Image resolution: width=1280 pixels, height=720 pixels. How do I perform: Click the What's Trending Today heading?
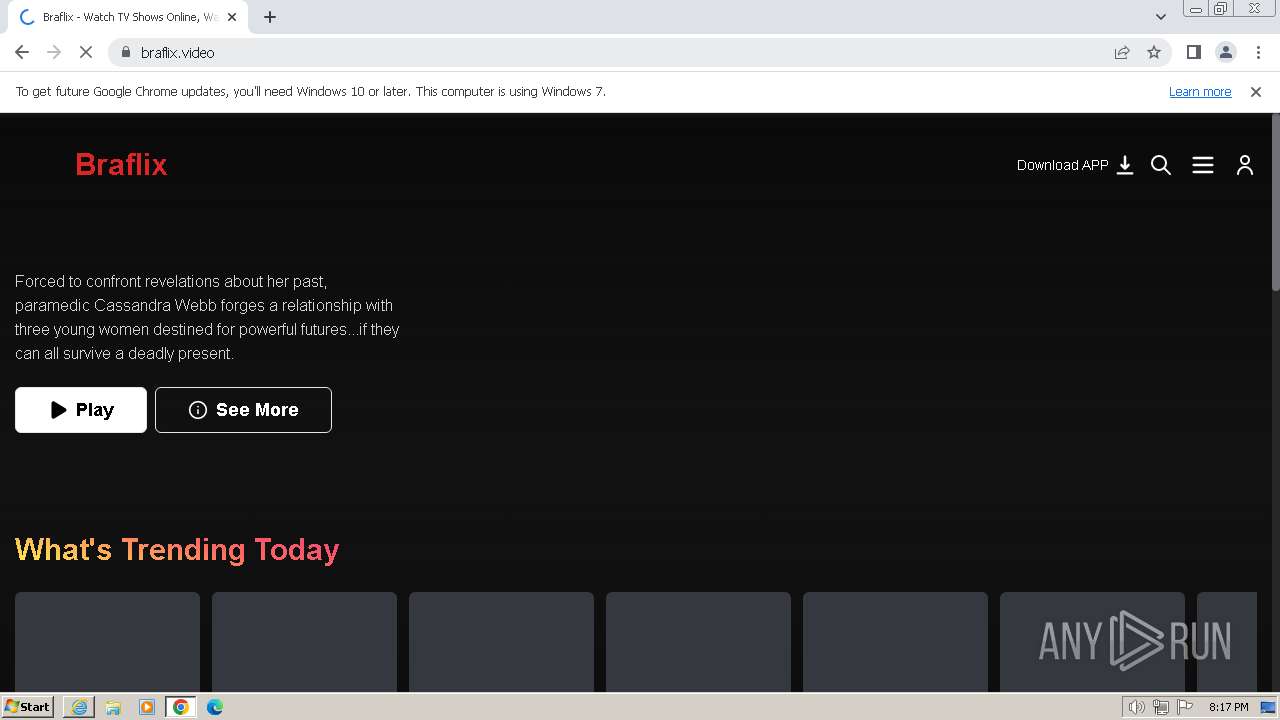tap(177, 549)
